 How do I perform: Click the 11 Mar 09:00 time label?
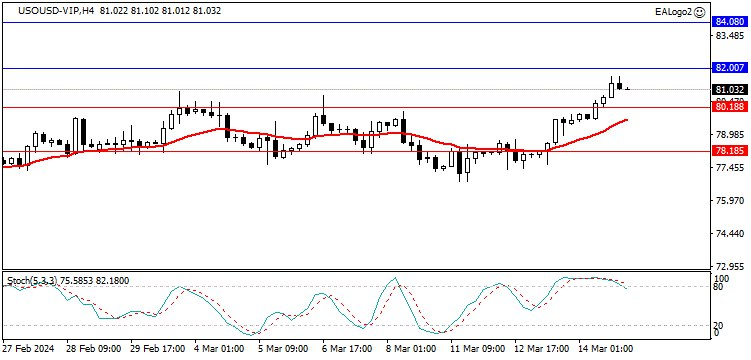coord(477,348)
